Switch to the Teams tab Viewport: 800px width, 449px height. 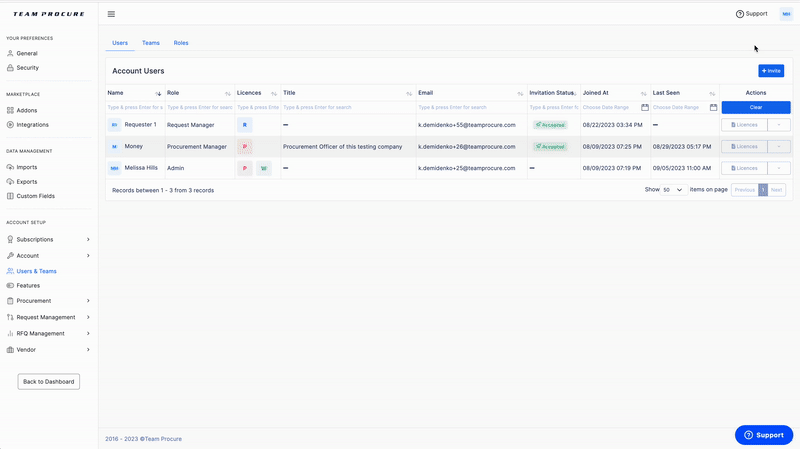click(x=151, y=43)
